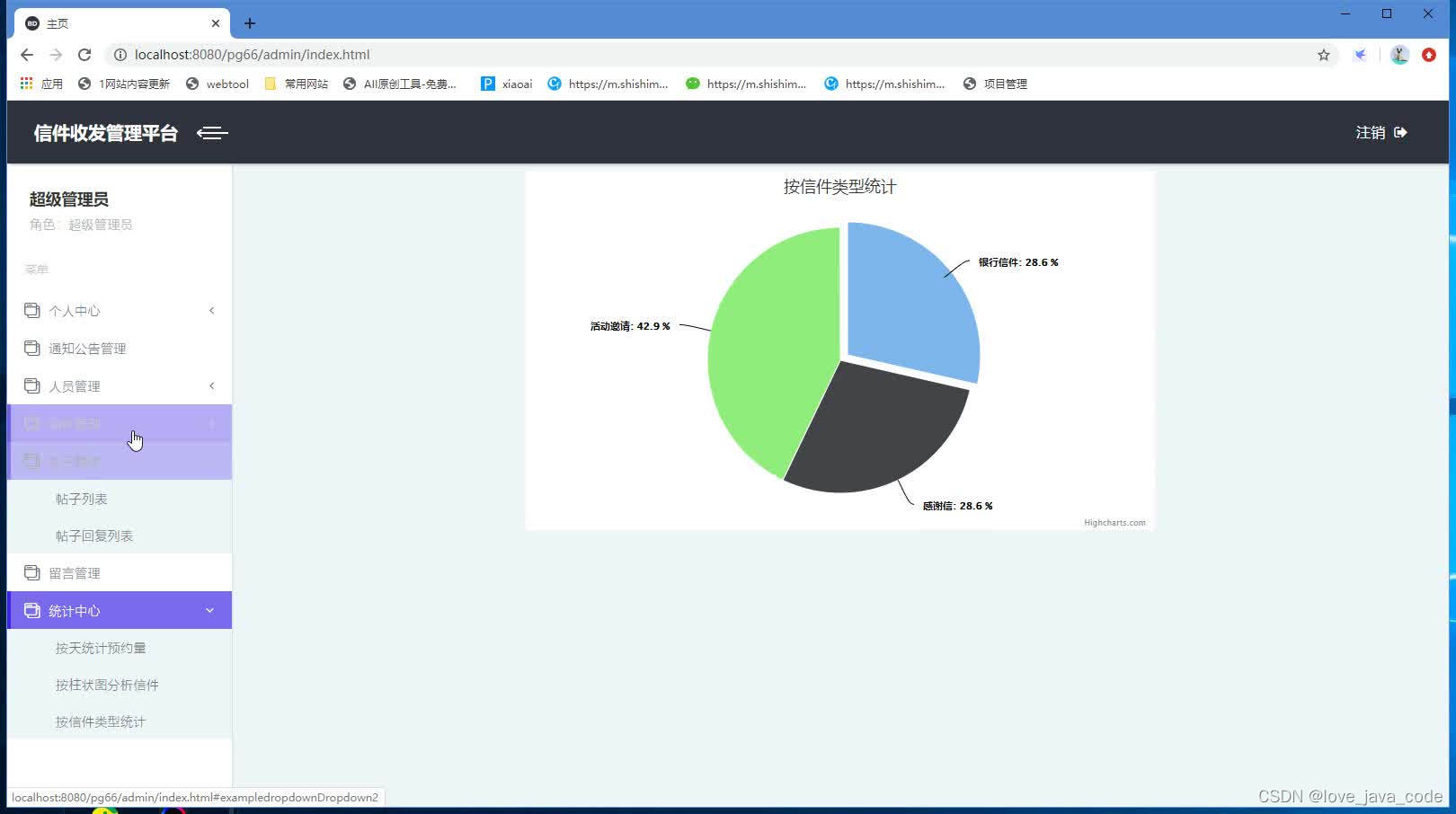Open the xiaoai bookmark
This screenshot has height=814, width=1456.
(x=507, y=84)
